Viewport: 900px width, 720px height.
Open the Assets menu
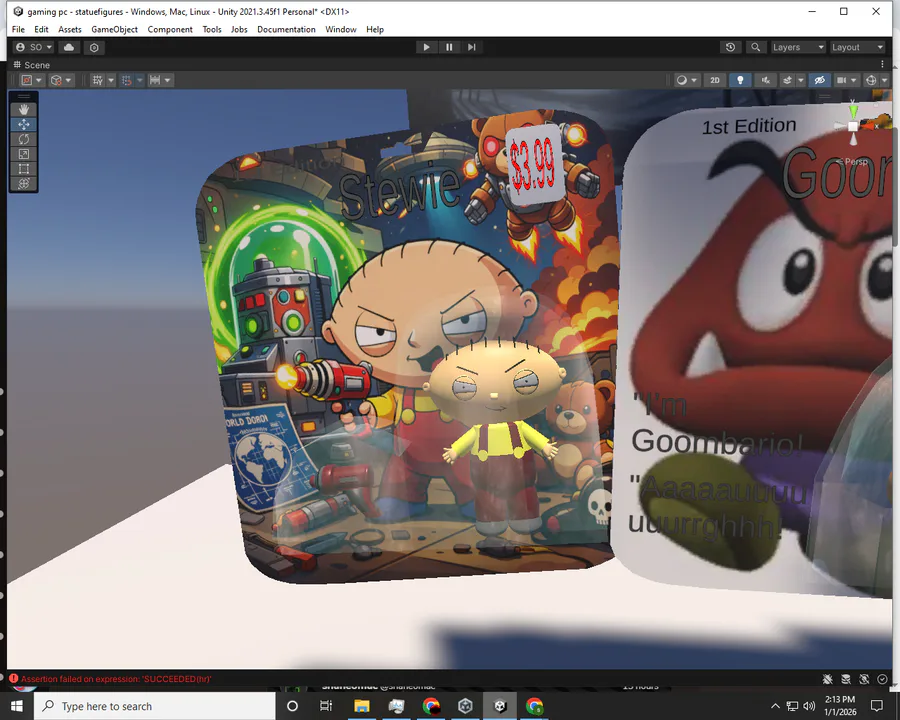[70, 29]
